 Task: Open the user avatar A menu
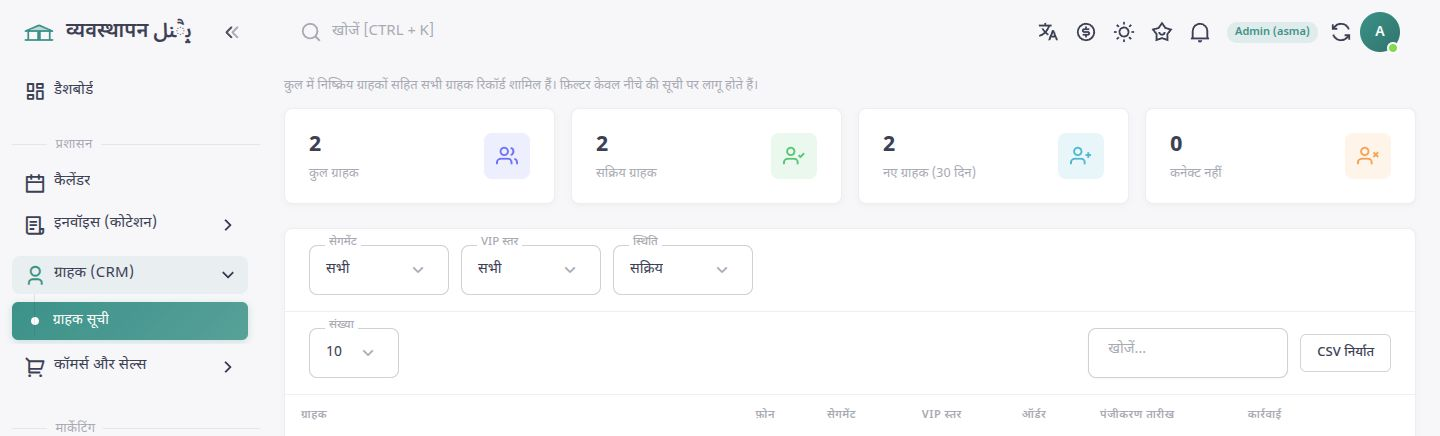point(1380,32)
